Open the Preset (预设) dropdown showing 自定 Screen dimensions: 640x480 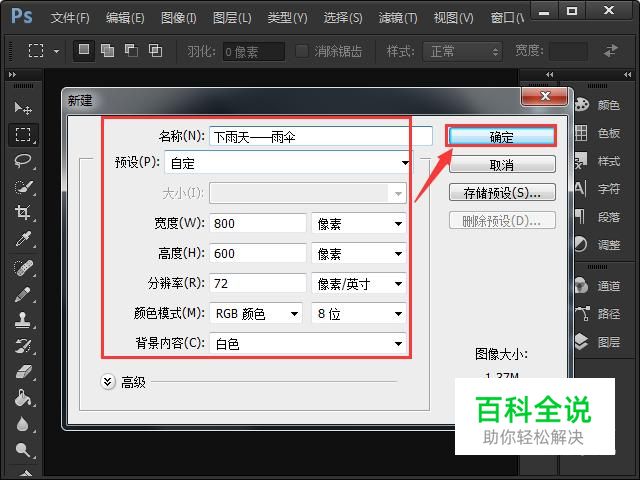click(289, 163)
